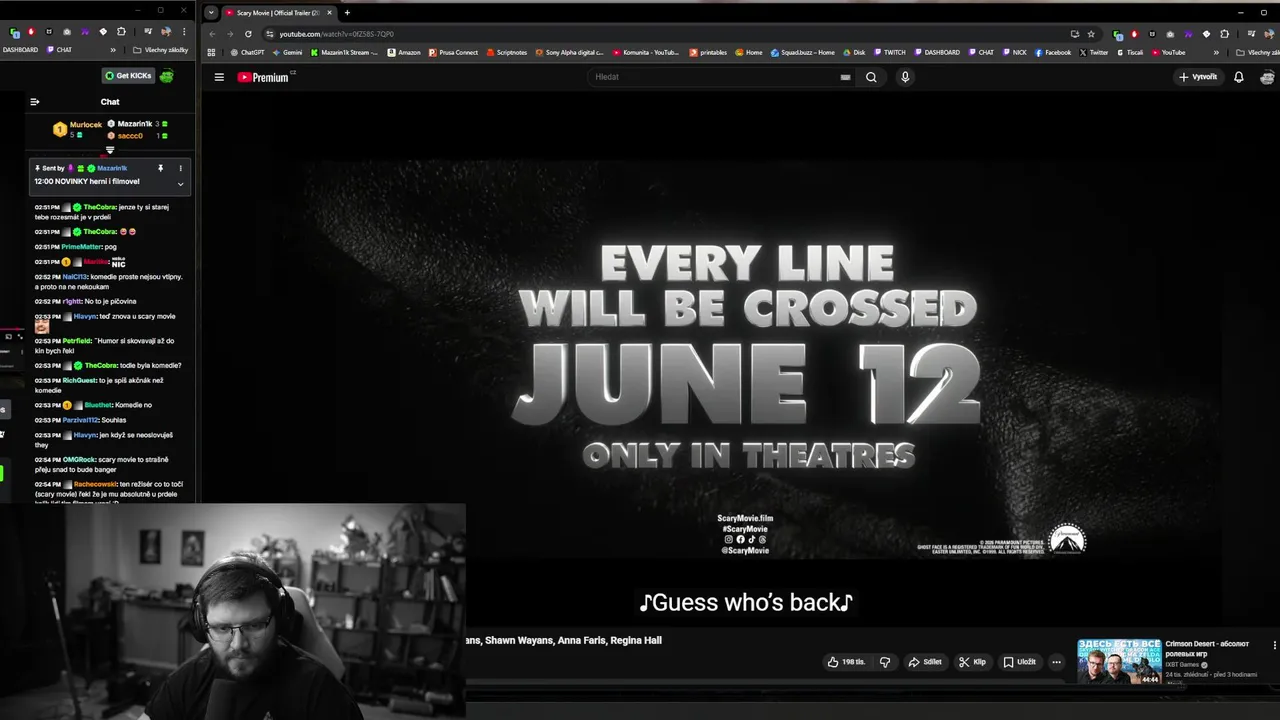Expand hidden bookmarks chevron in chat window
This screenshot has height=720, width=1280.
[x=112, y=50]
